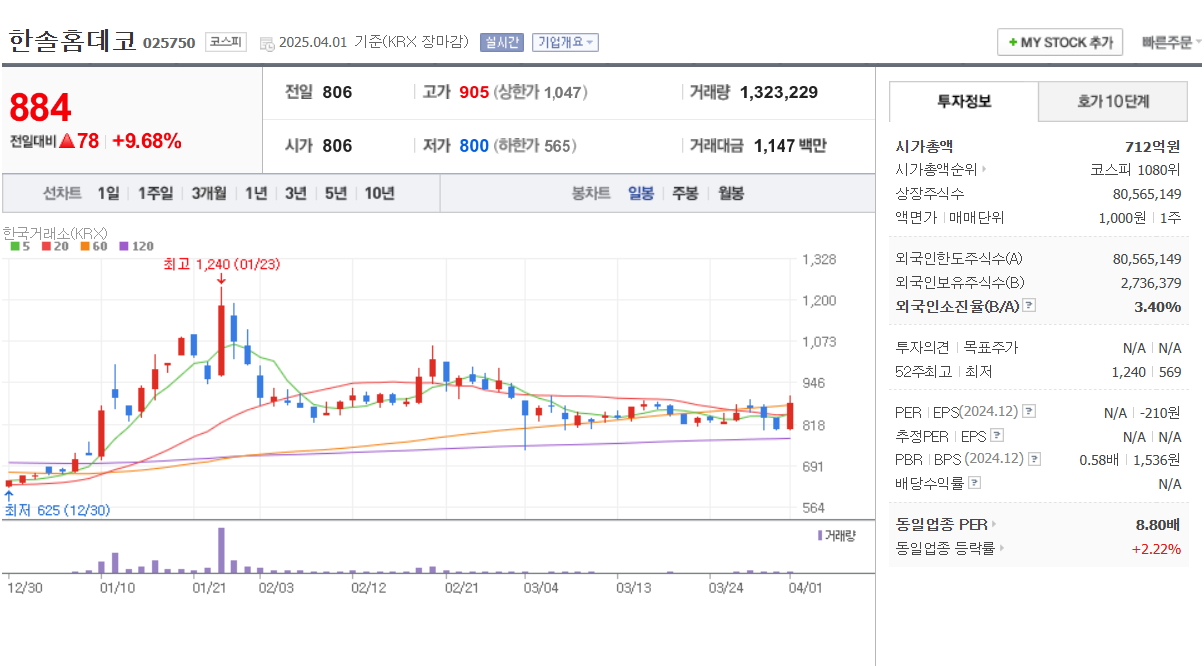Select the 5년 line chart period
This screenshot has width=1204, height=666.
pos(335,193)
